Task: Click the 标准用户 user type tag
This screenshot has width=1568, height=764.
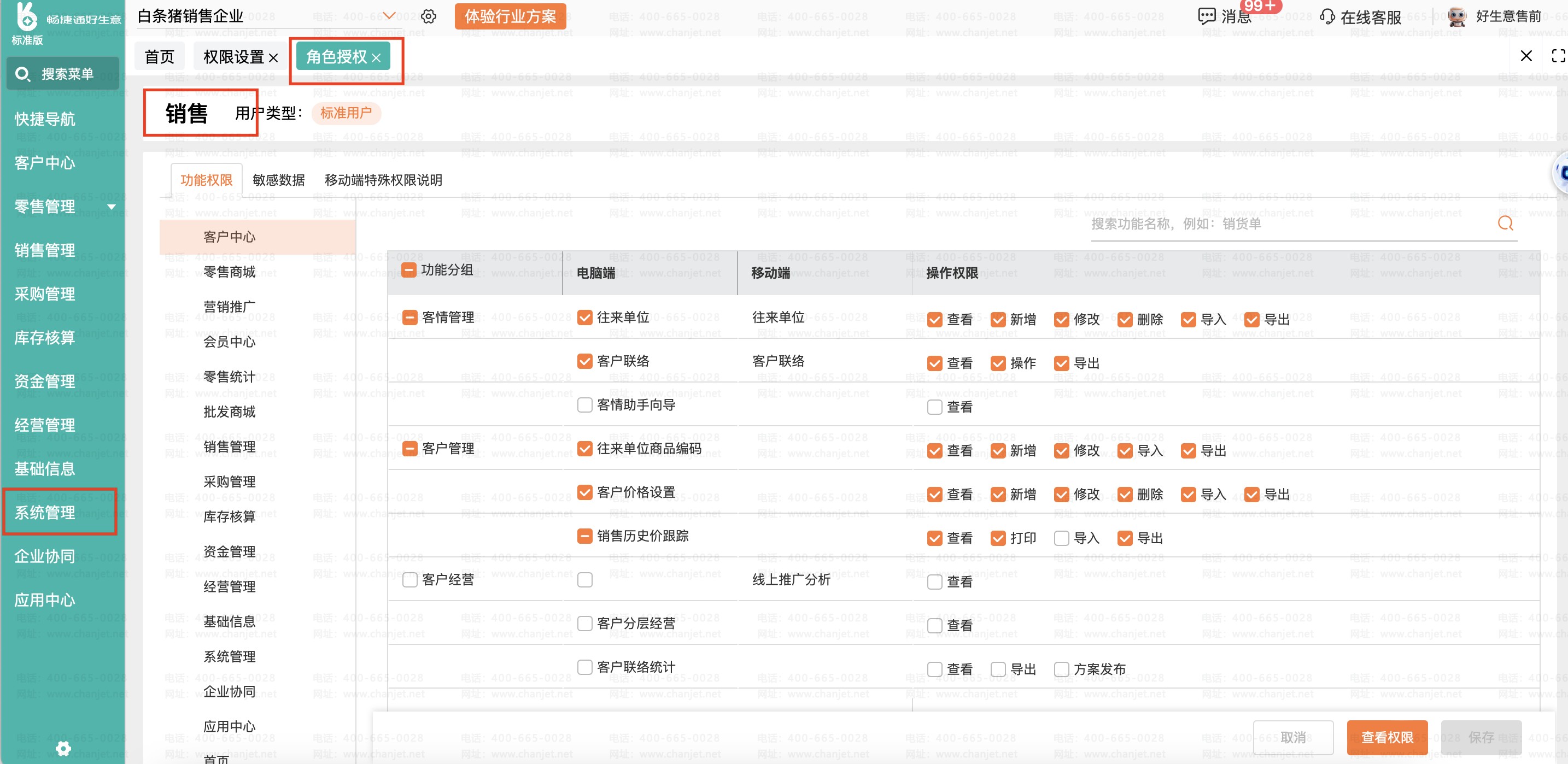Action: (346, 113)
